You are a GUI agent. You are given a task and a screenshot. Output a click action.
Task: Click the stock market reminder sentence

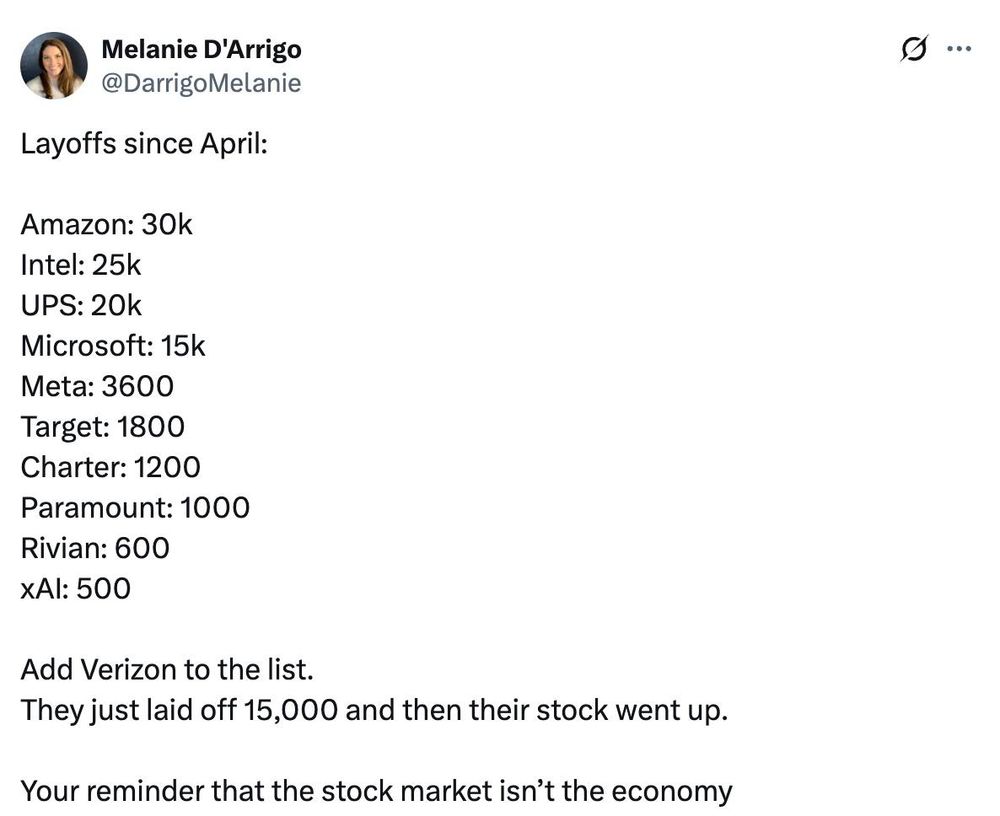pyautogui.click(x=376, y=792)
